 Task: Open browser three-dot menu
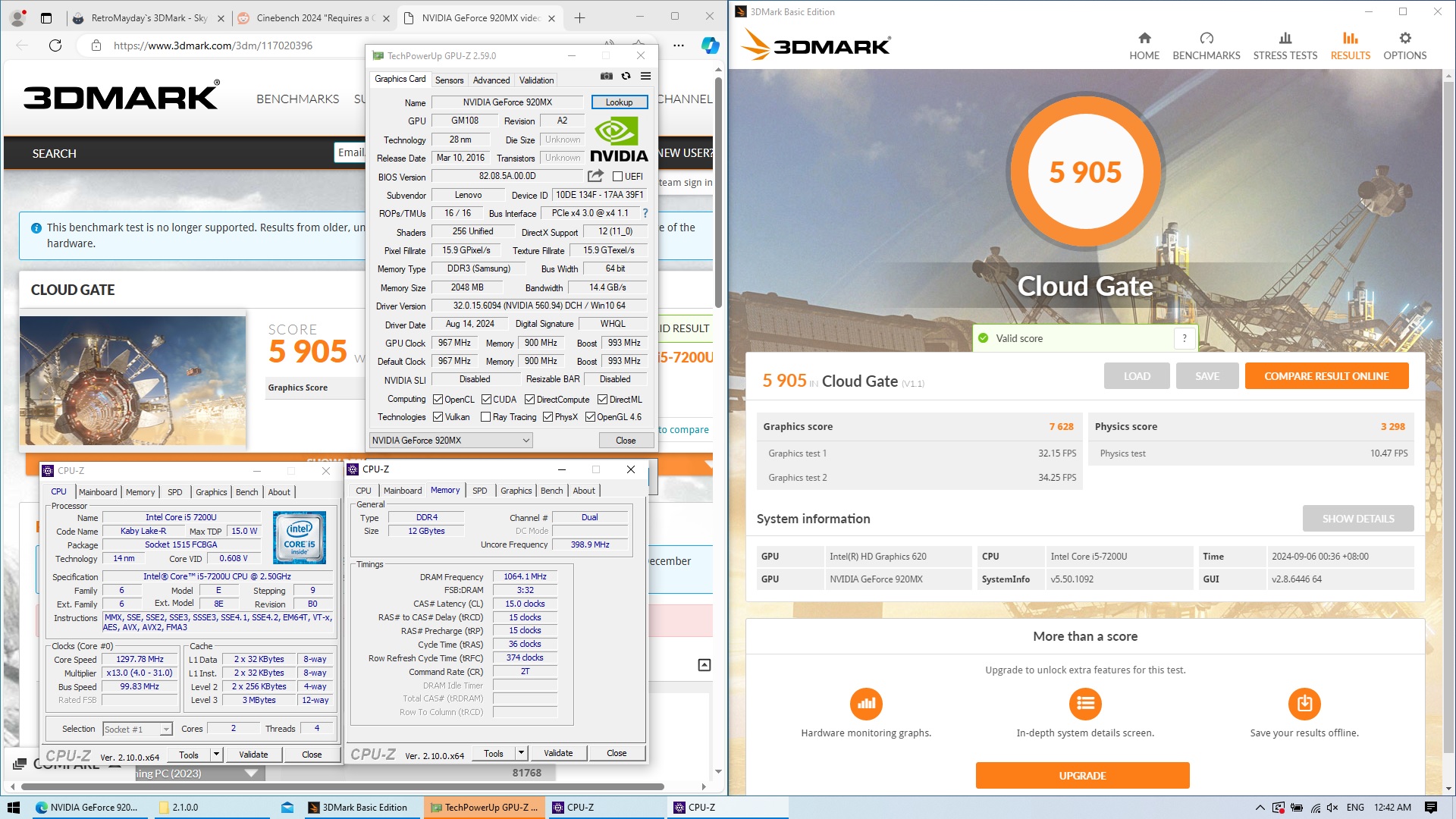679,45
